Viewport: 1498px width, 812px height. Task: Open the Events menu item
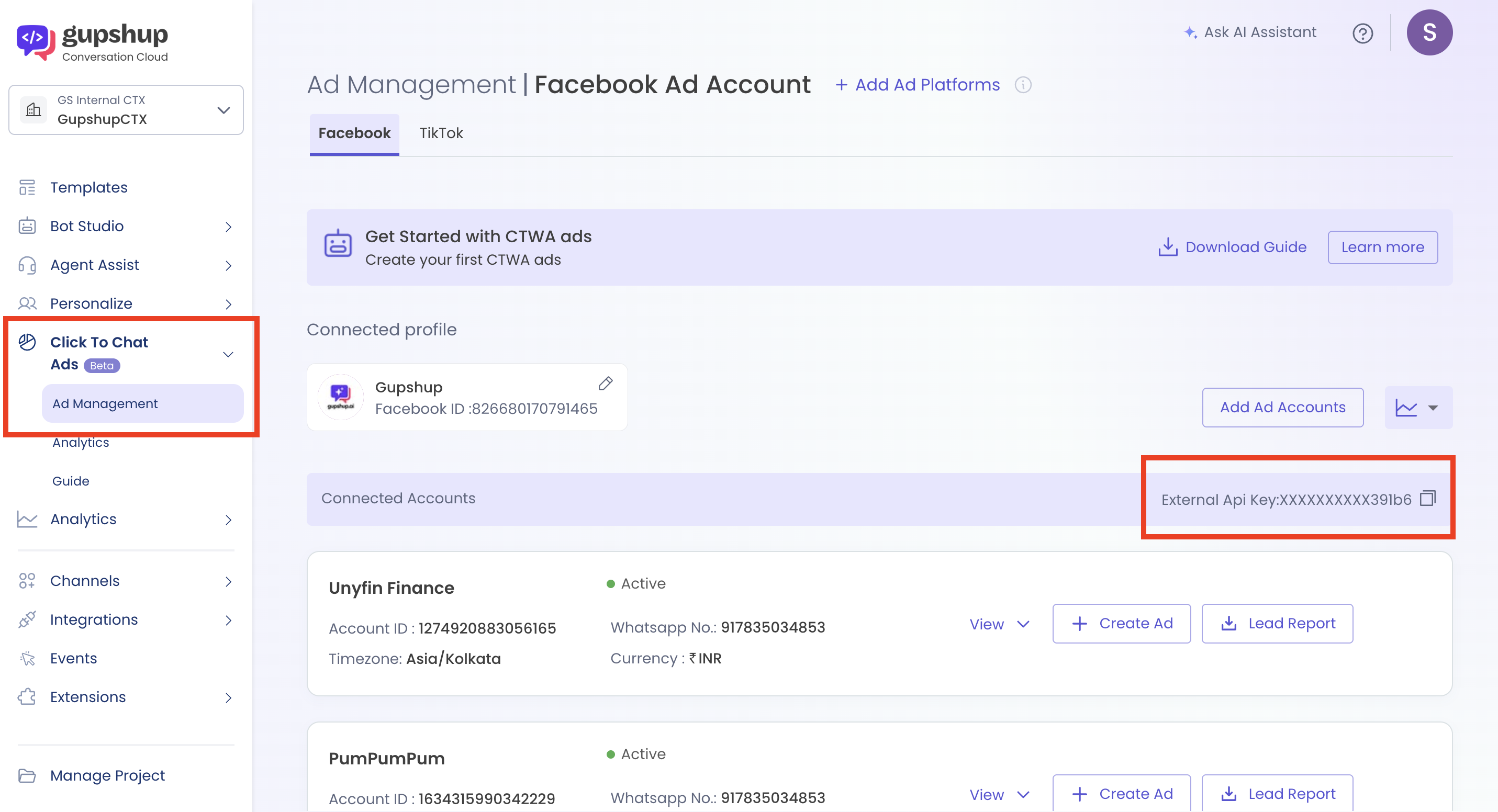click(x=73, y=658)
